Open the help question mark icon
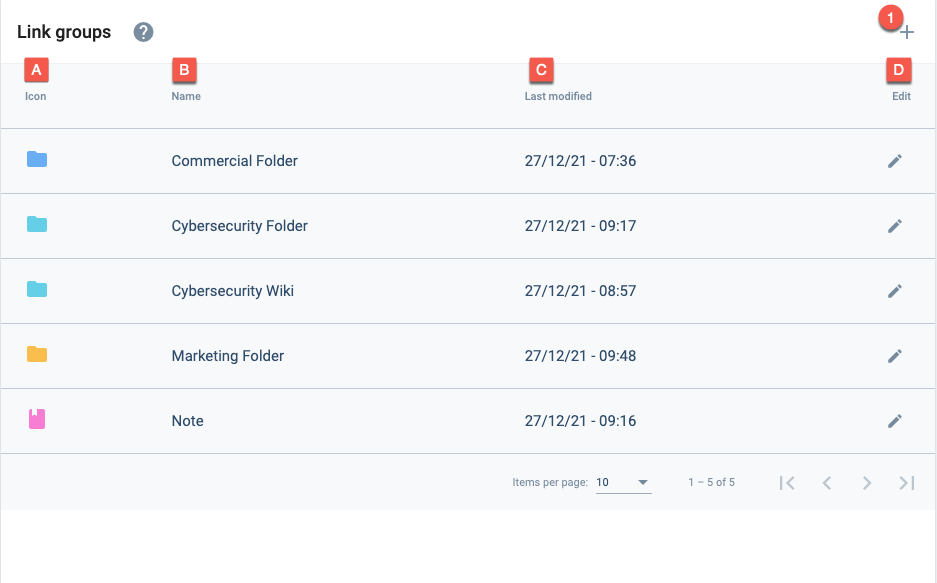This screenshot has height=583, width=937. [x=143, y=32]
